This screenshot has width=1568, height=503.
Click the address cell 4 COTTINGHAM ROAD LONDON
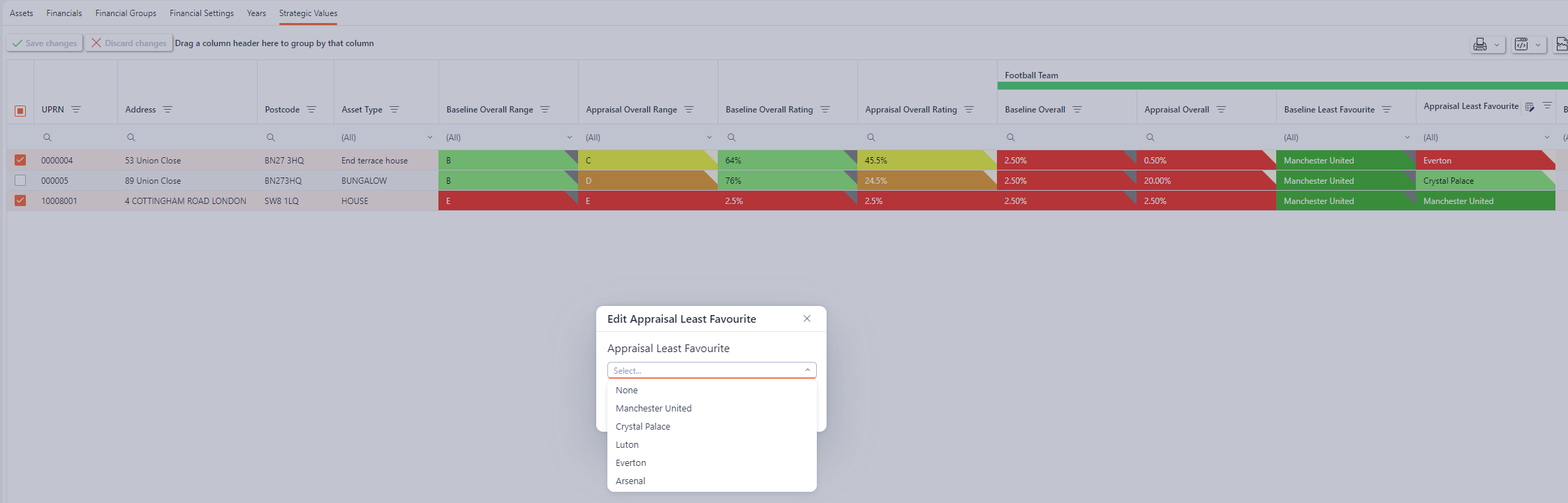coord(187,201)
